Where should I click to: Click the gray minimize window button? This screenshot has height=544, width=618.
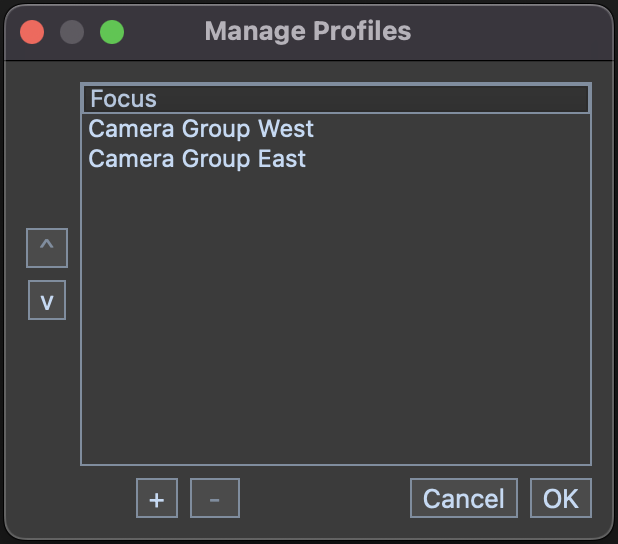coord(72,31)
